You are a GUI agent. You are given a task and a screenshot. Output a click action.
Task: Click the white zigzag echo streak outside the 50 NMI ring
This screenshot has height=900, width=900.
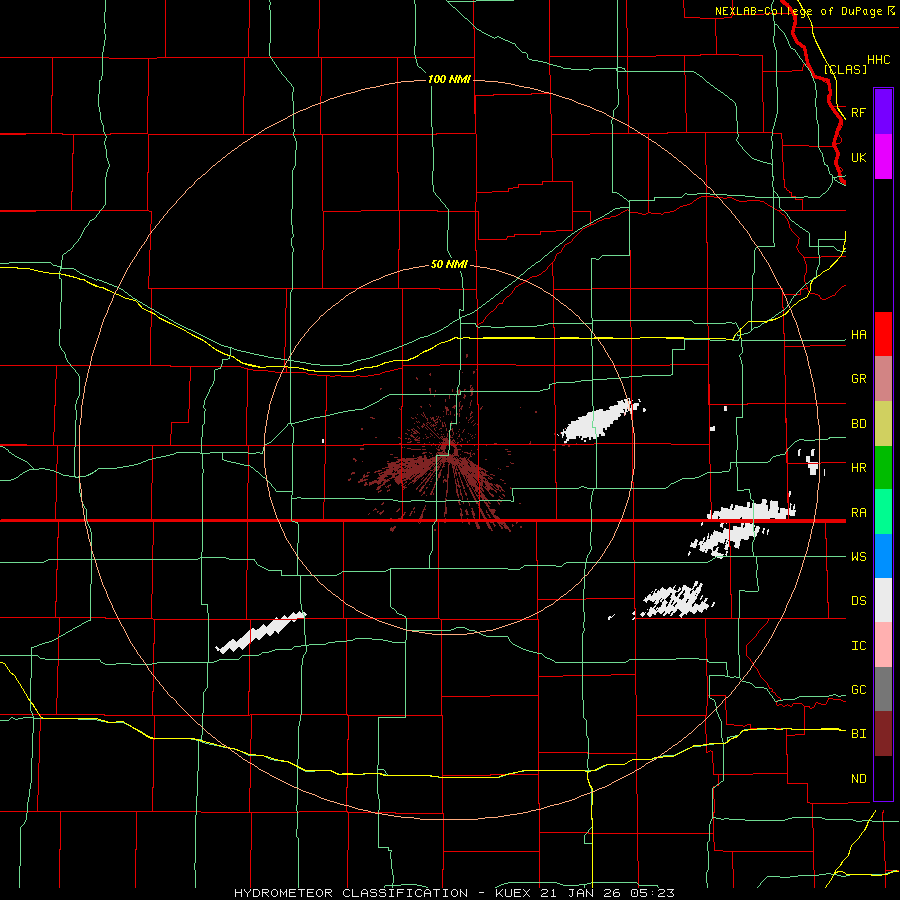261,633
